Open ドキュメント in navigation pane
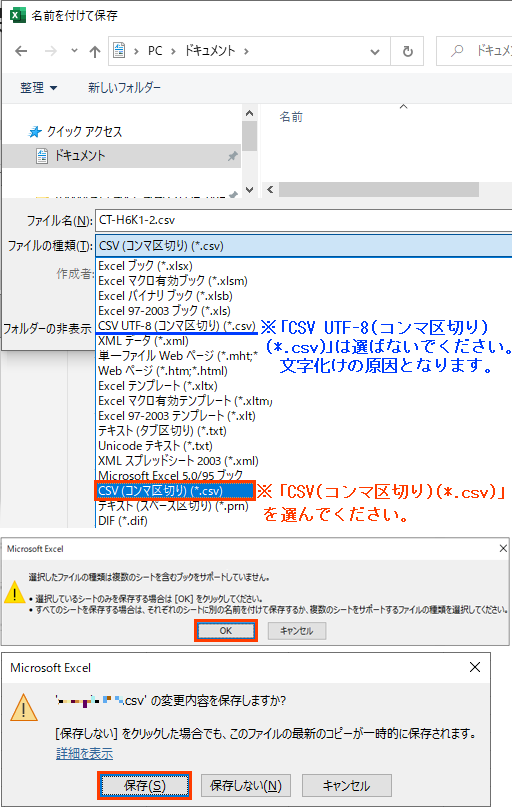 point(80,156)
